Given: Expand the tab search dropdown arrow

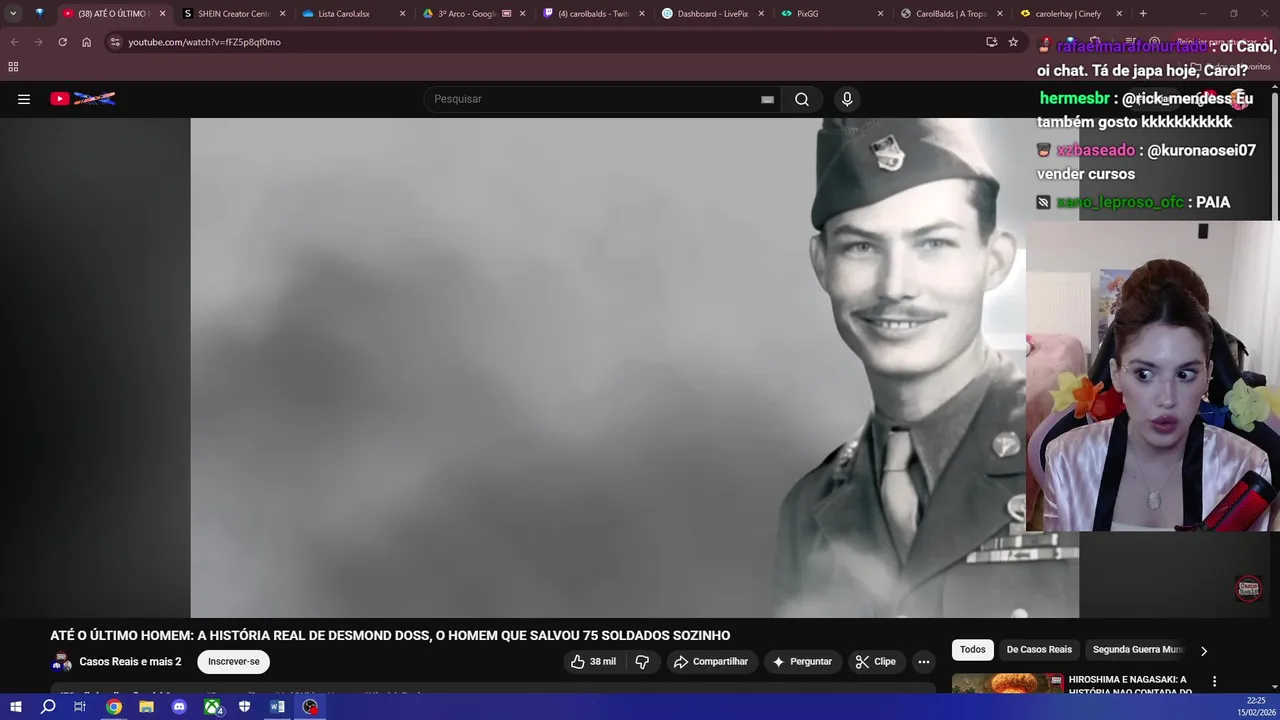Looking at the screenshot, I should pyautogui.click(x=13, y=14).
